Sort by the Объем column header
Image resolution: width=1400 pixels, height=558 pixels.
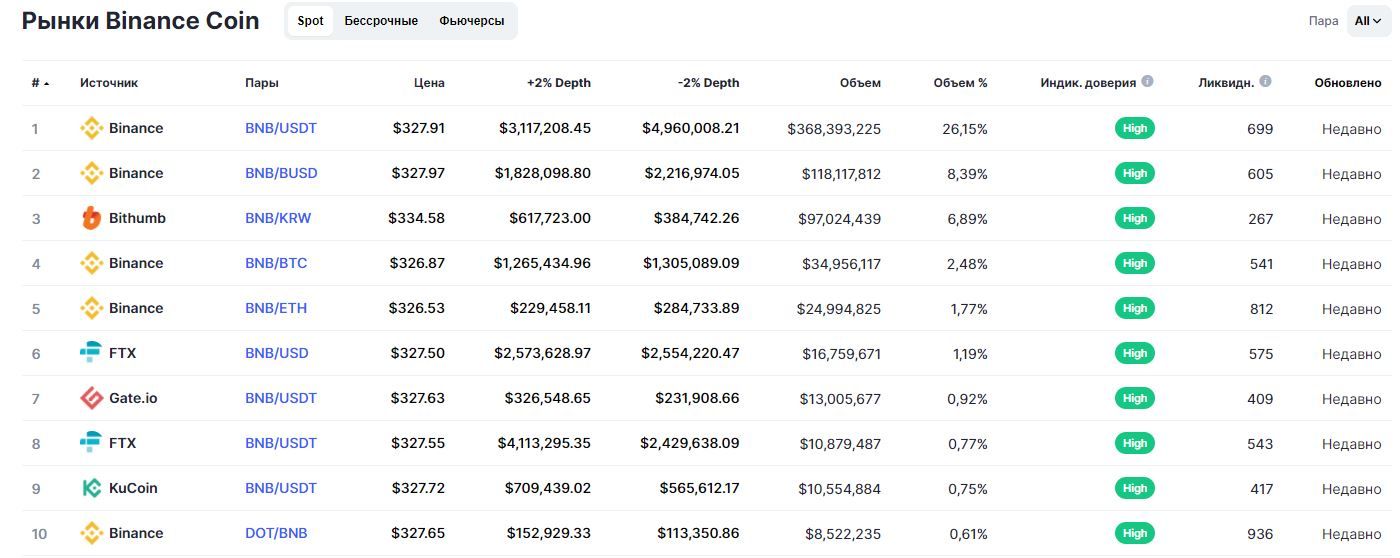coord(860,83)
